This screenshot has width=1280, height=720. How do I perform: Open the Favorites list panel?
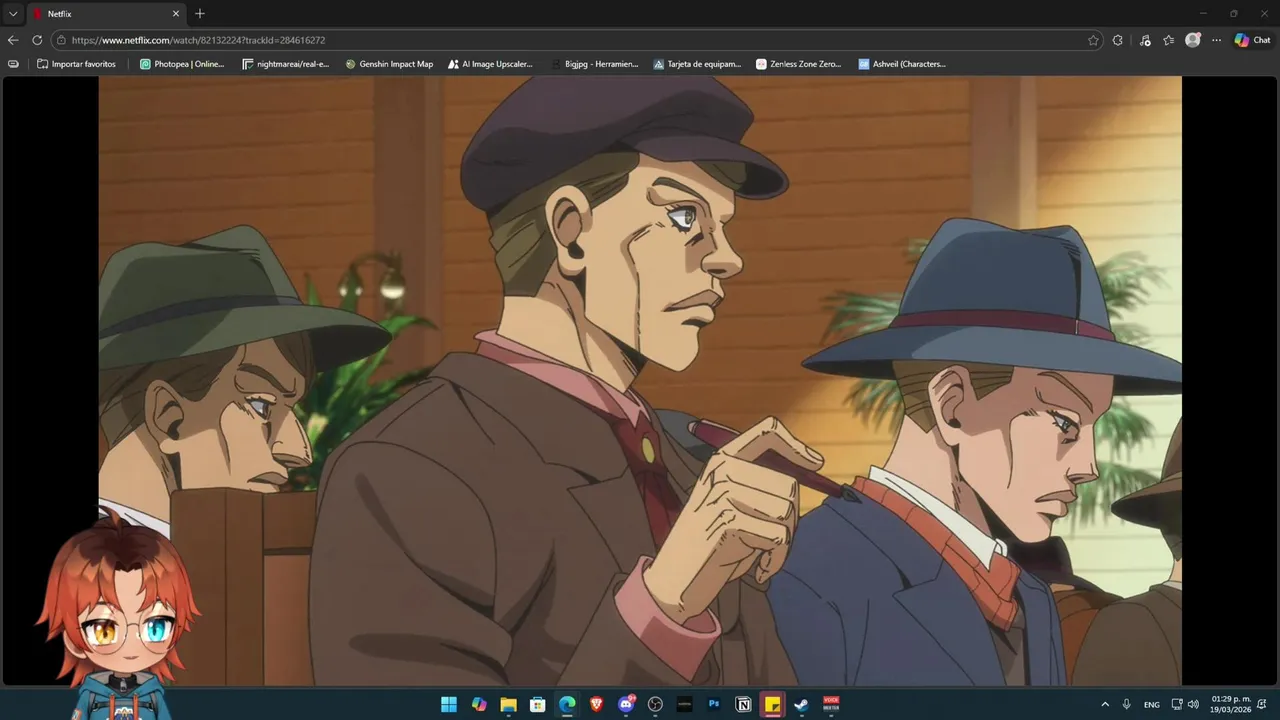1168,40
